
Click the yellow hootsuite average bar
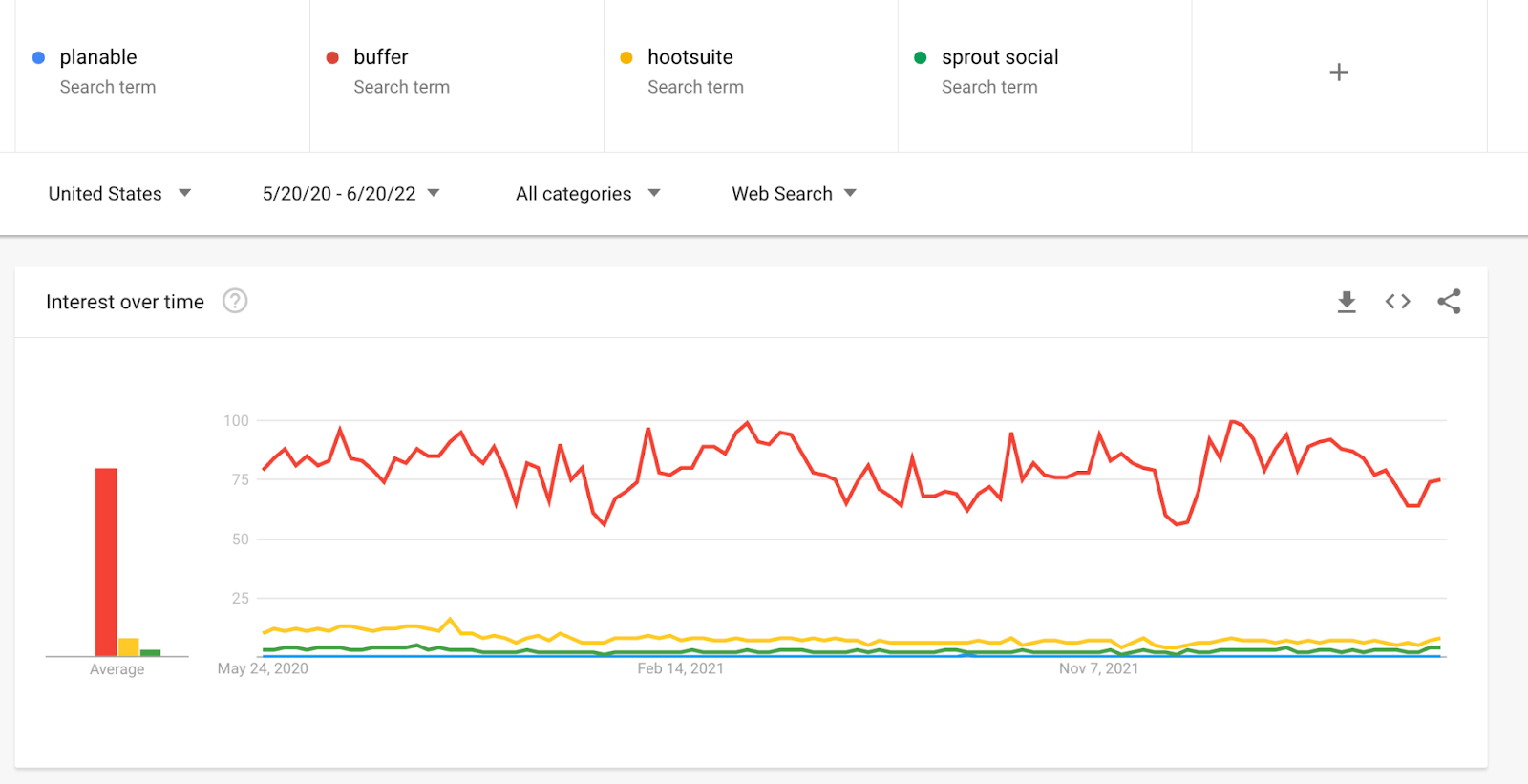pyautogui.click(x=129, y=647)
